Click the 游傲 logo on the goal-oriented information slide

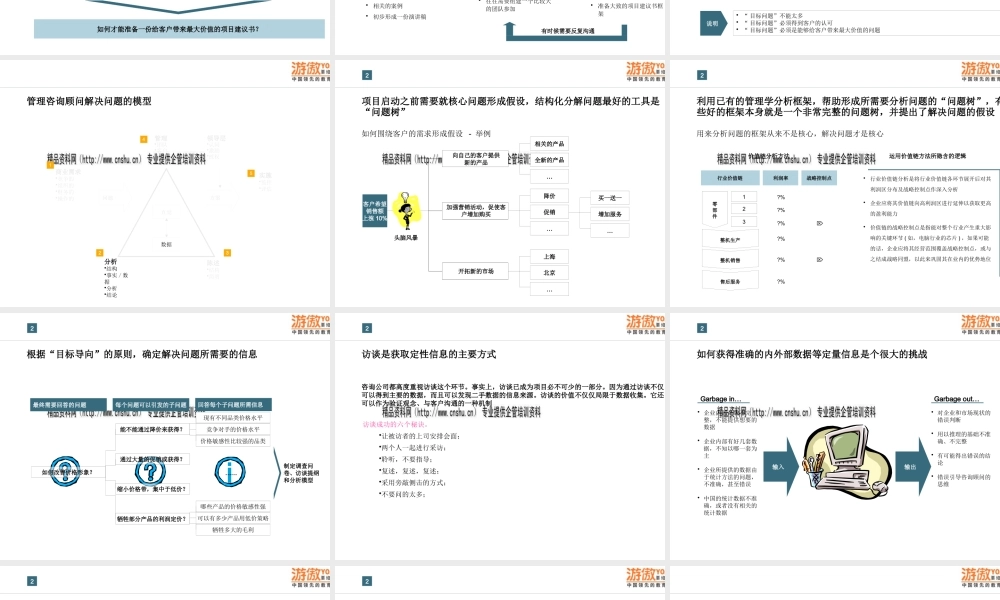click(311, 324)
